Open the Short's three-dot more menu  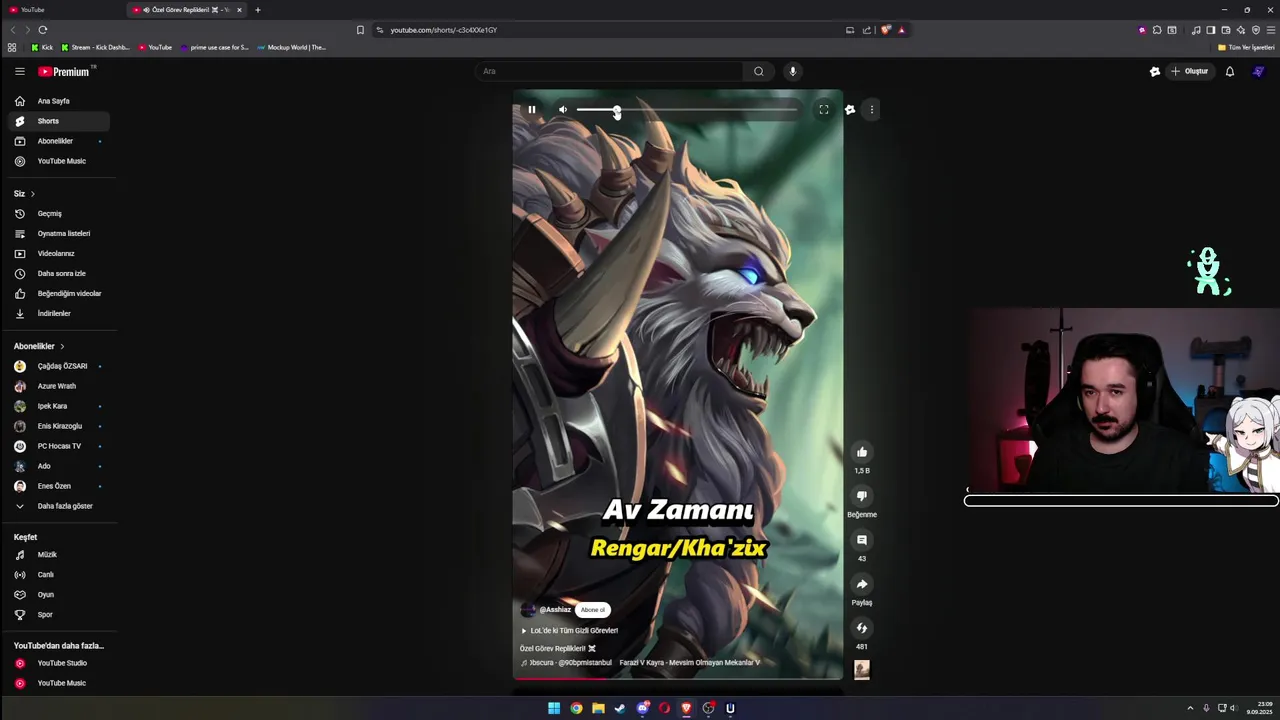(x=872, y=110)
